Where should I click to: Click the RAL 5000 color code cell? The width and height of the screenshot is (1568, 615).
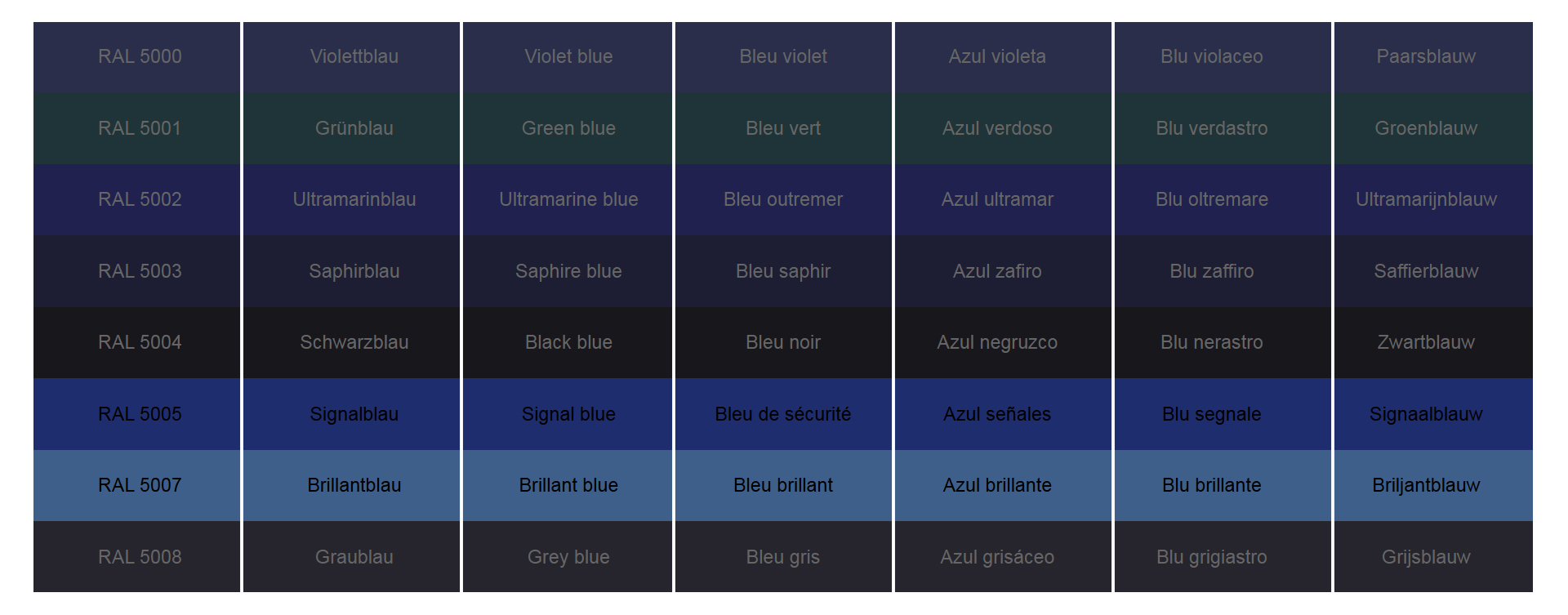pos(140,57)
